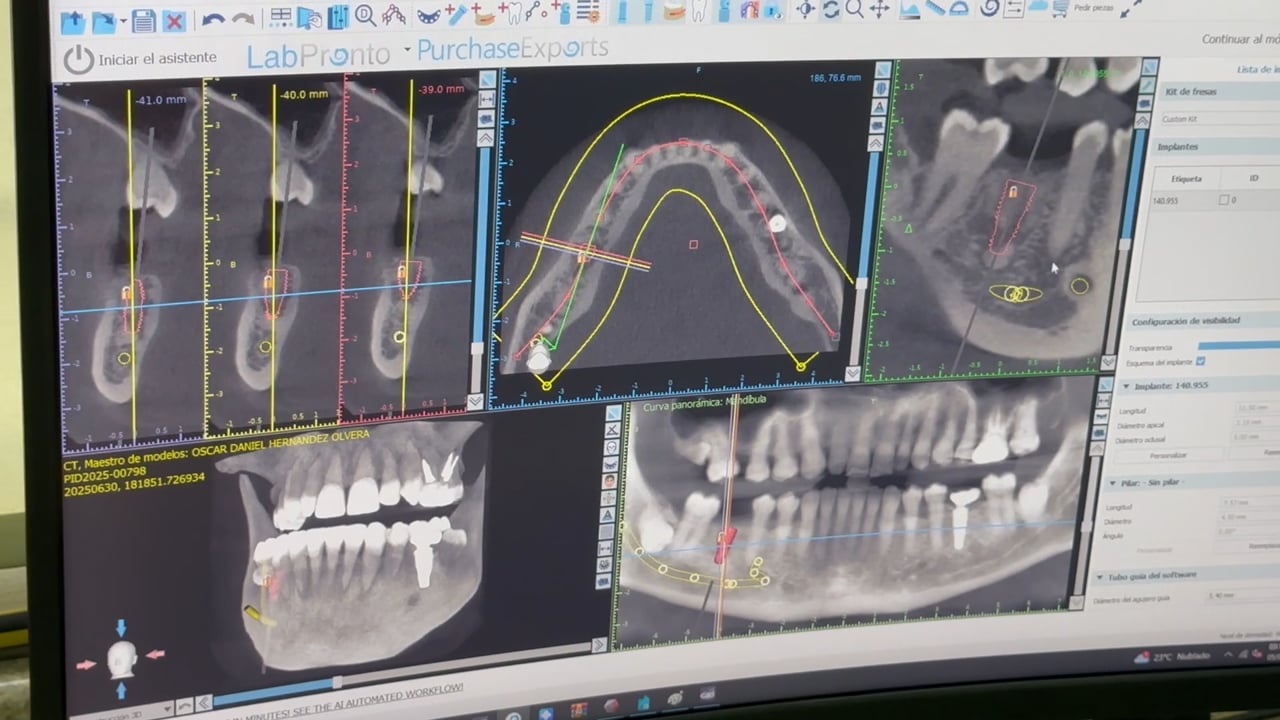1280x720 pixels.
Task: Open the export folder dropdown arrow
Action: (x=123, y=21)
